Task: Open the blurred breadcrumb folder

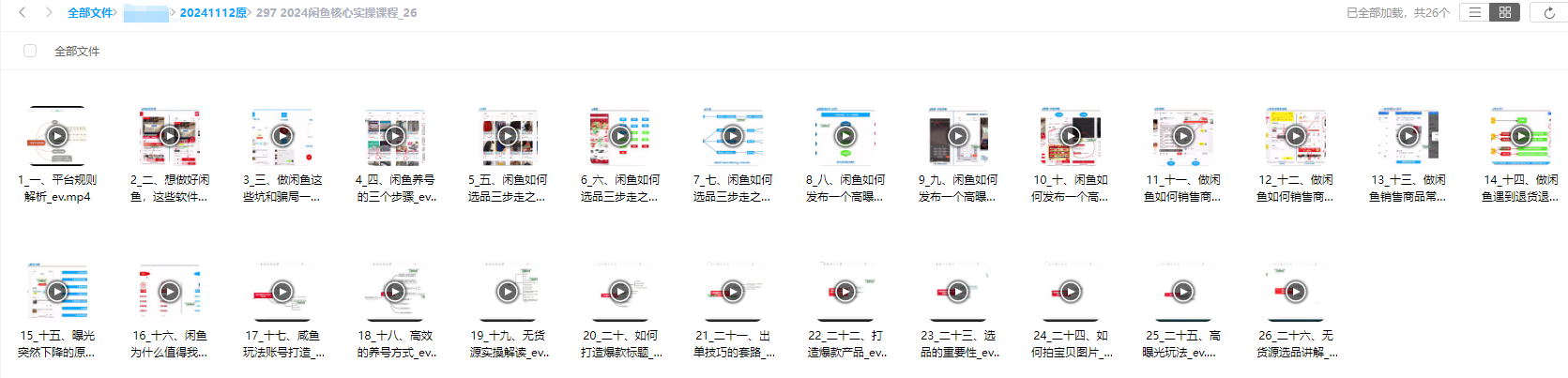Action: pos(145,13)
